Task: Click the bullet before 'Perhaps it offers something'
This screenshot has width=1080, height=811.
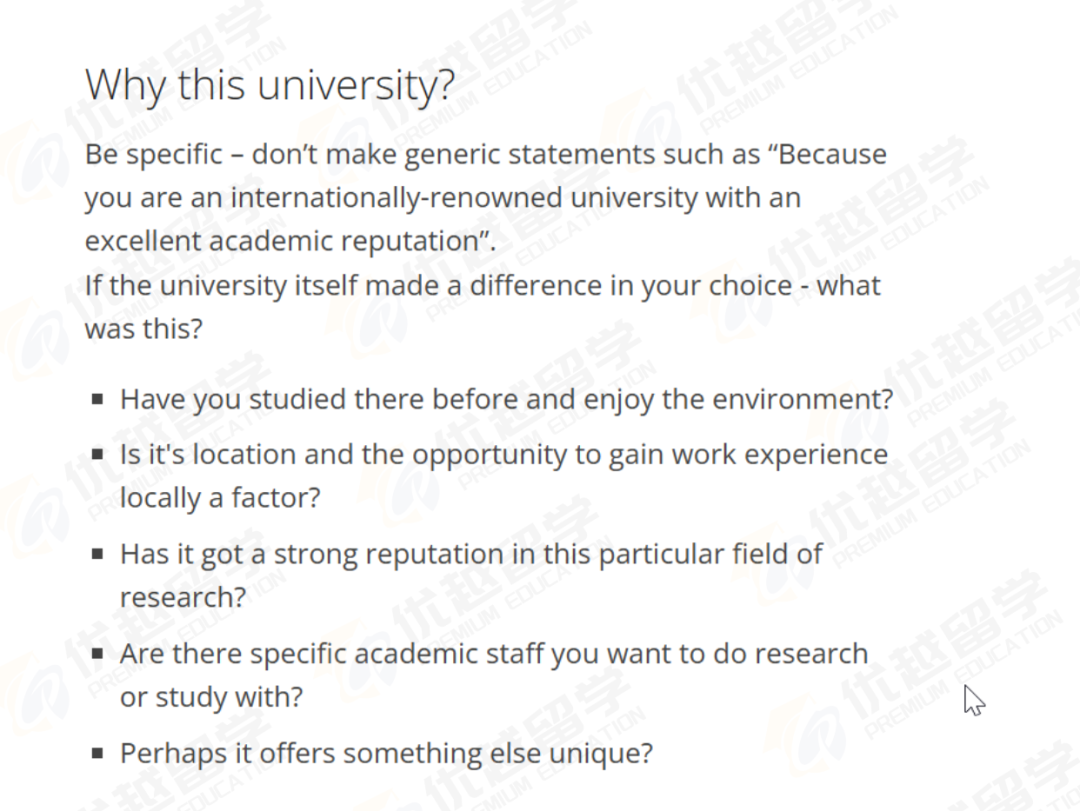Action: [x=98, y=753]
